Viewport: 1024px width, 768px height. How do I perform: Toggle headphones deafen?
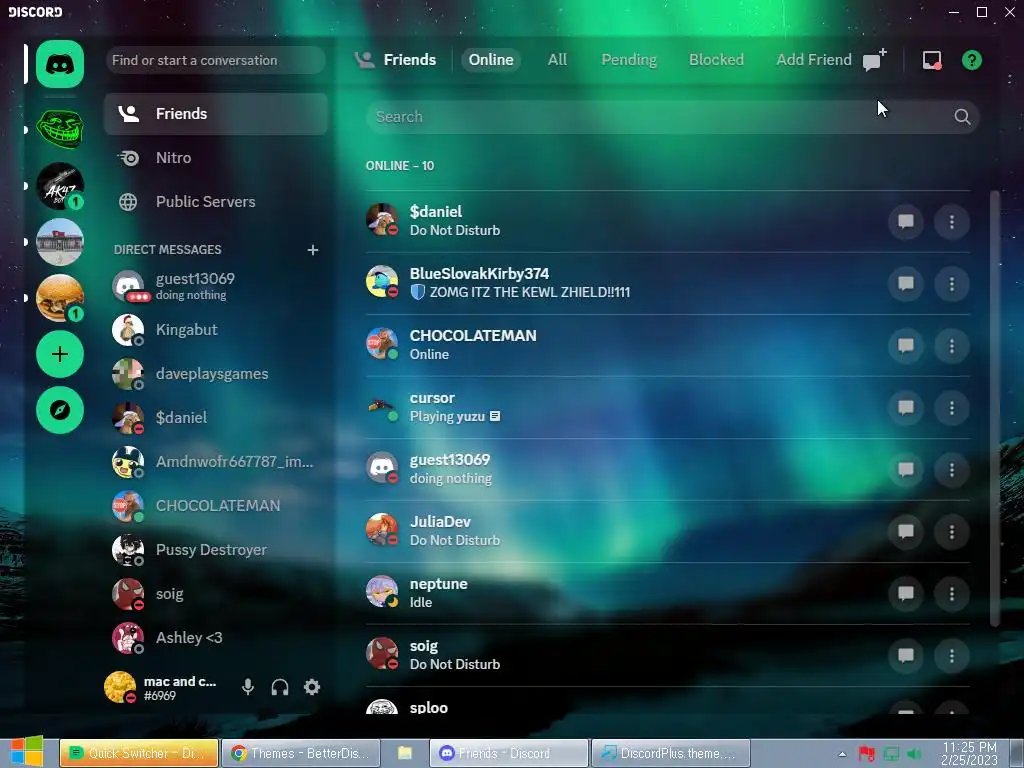point(280,687)
